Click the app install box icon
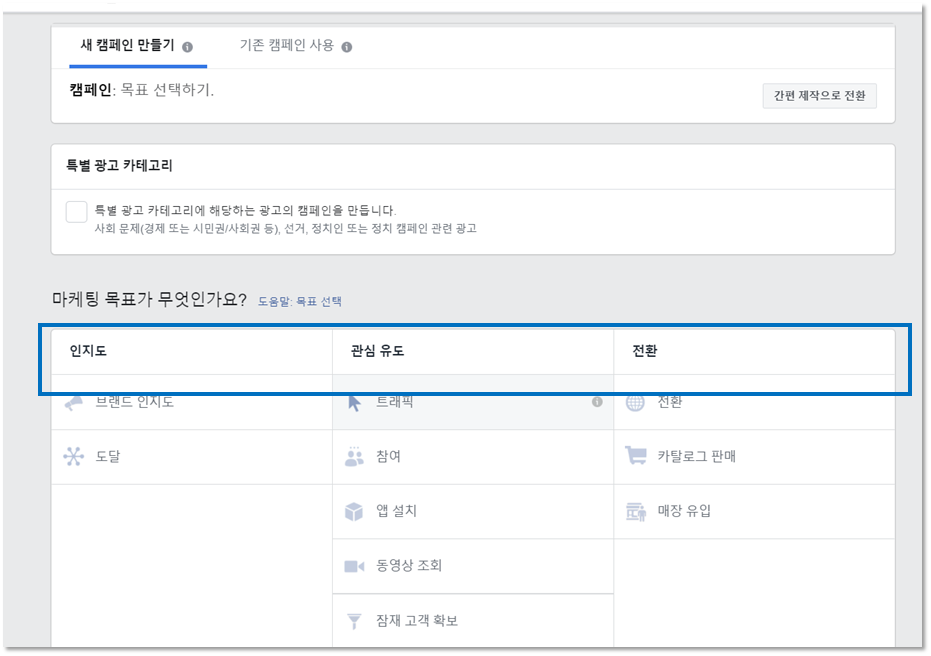The image size is (931, 656). tap(354, 511)
